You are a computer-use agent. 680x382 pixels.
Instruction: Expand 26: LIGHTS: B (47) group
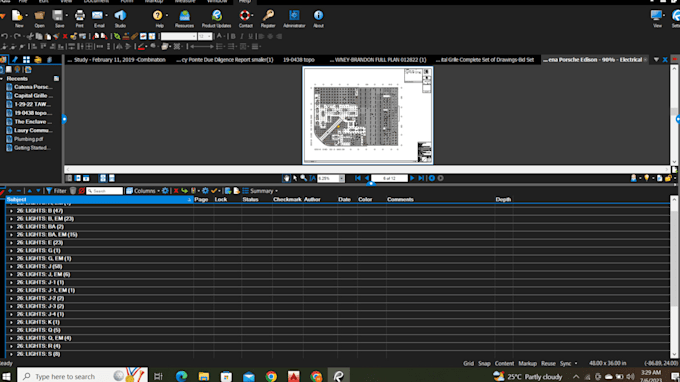(12, 211)
